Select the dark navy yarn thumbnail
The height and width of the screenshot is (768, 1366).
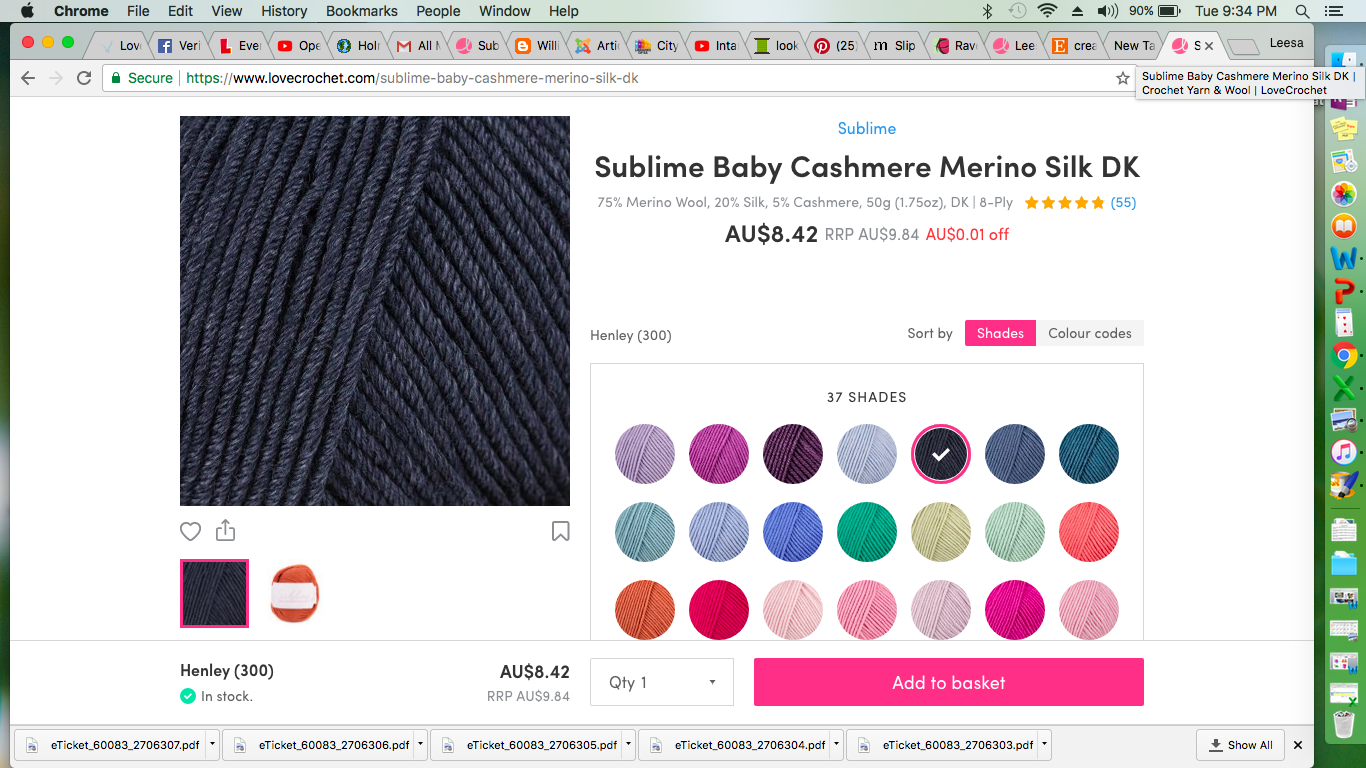point(214,593)
